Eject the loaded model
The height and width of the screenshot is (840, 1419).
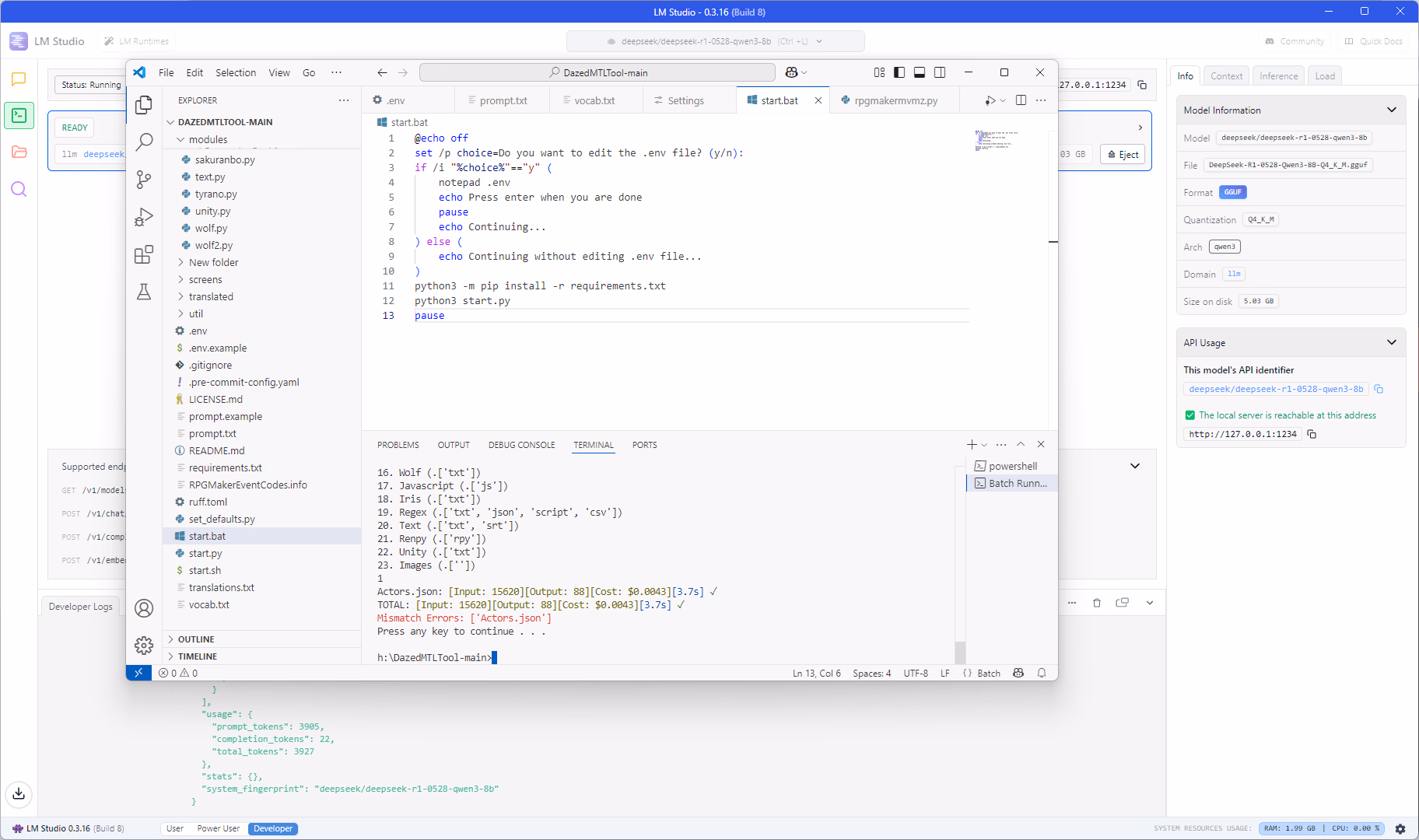1123,154
